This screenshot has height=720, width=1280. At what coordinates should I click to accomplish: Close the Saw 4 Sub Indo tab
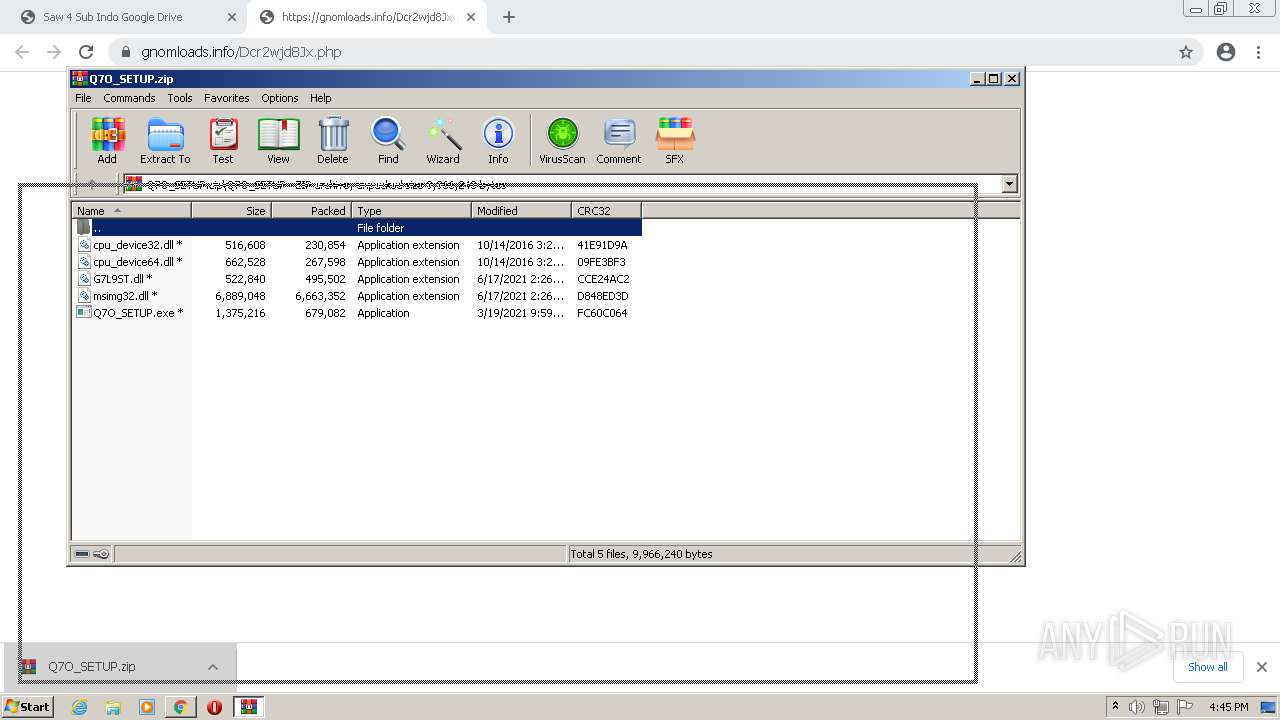[x=232, y=17]
